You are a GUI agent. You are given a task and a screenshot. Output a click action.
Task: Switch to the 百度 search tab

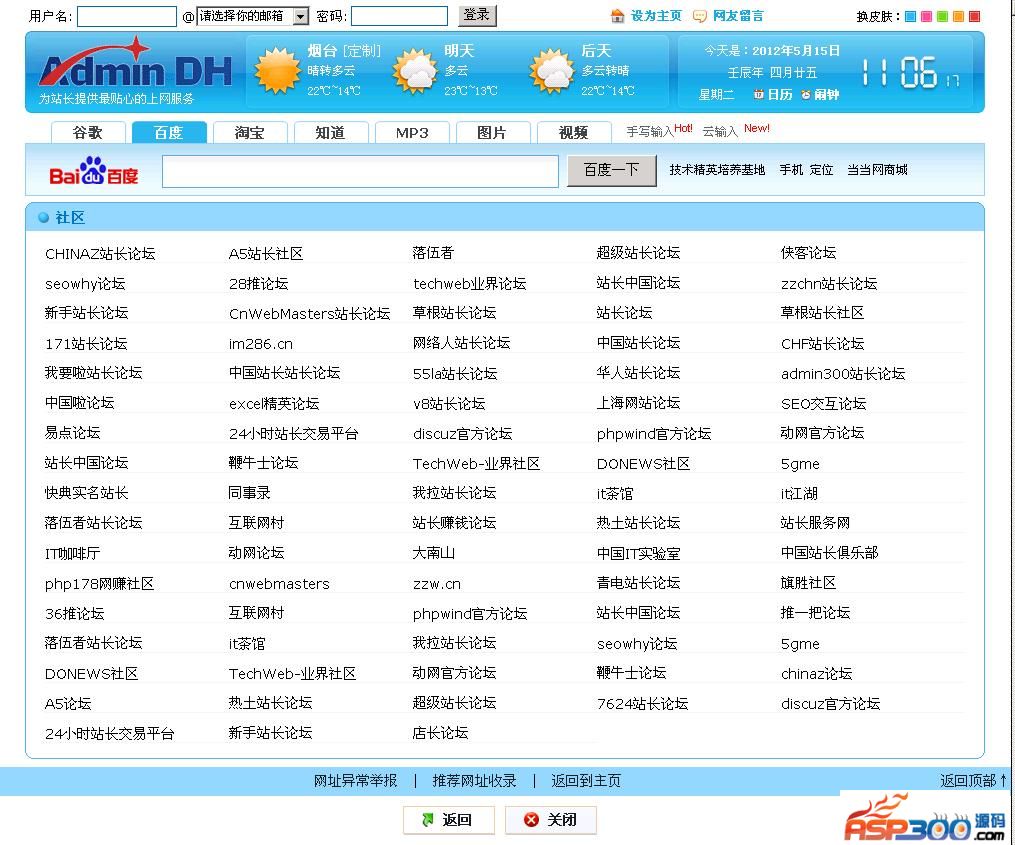pos(169,133)
